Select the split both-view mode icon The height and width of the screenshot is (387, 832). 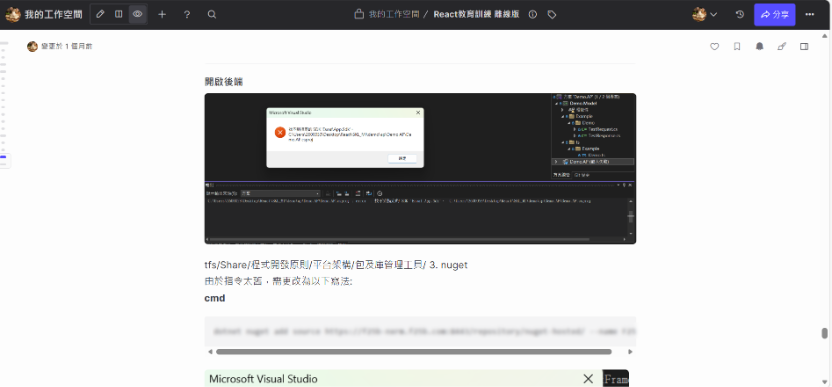click(x=119, y=14)
